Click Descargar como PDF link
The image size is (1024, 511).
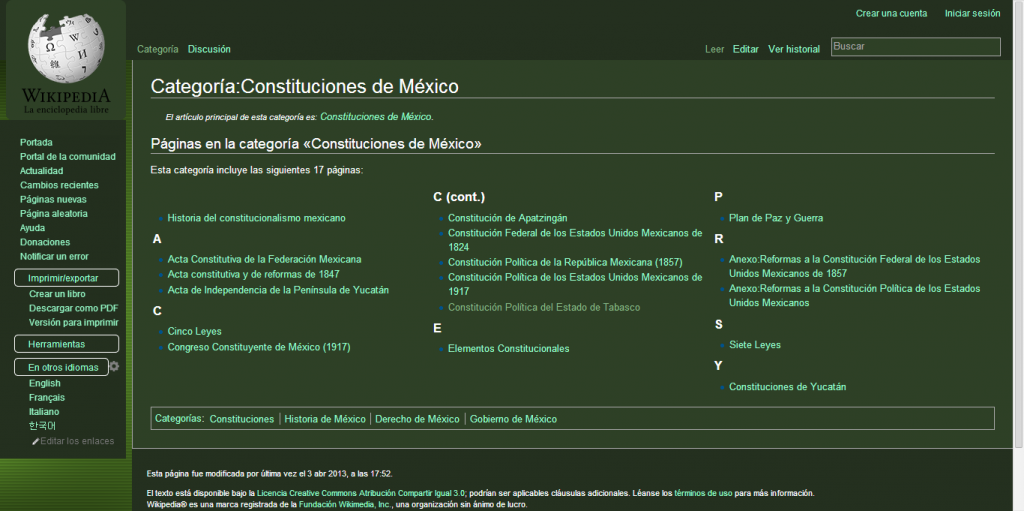[x=74, y=308]
